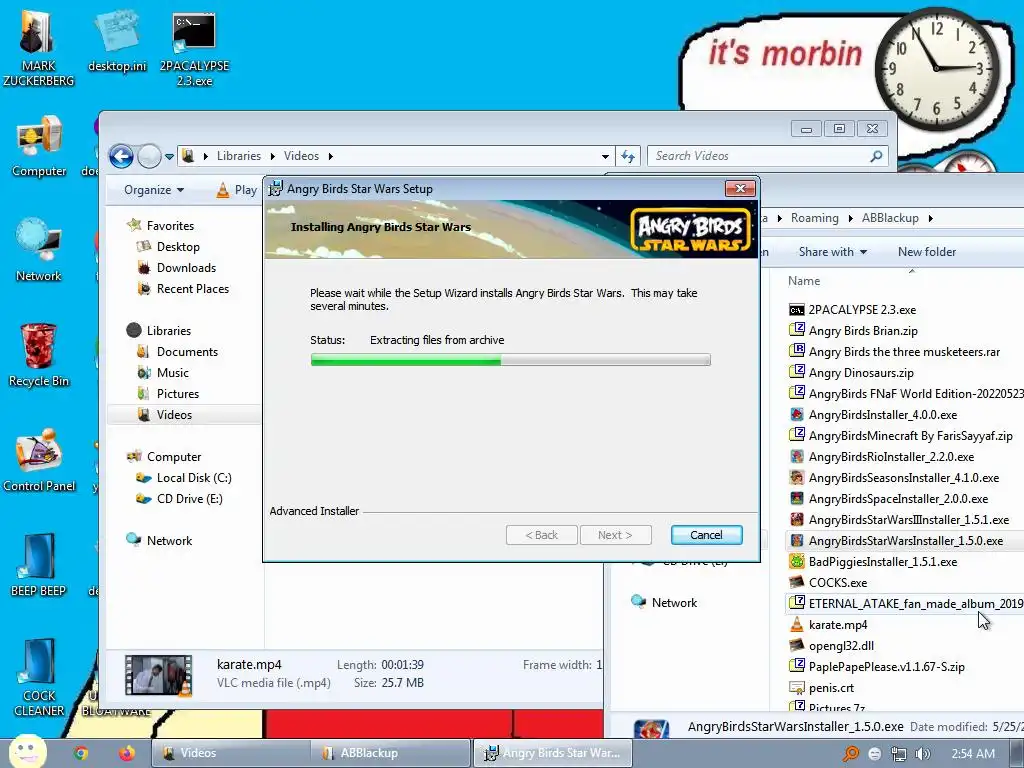
Task: Switch to Videos taskbar window
Action: pyautogui.click(x=231, y=753)
